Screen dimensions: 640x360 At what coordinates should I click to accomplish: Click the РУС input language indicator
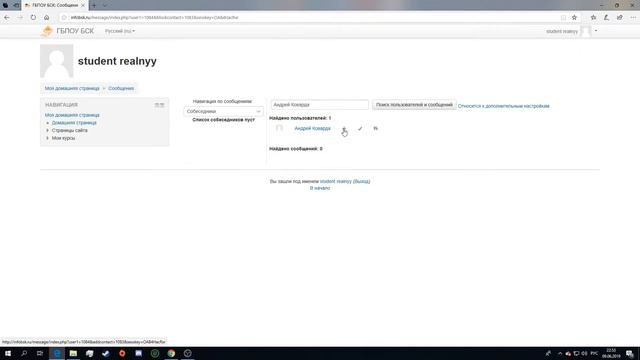point(594,353)
